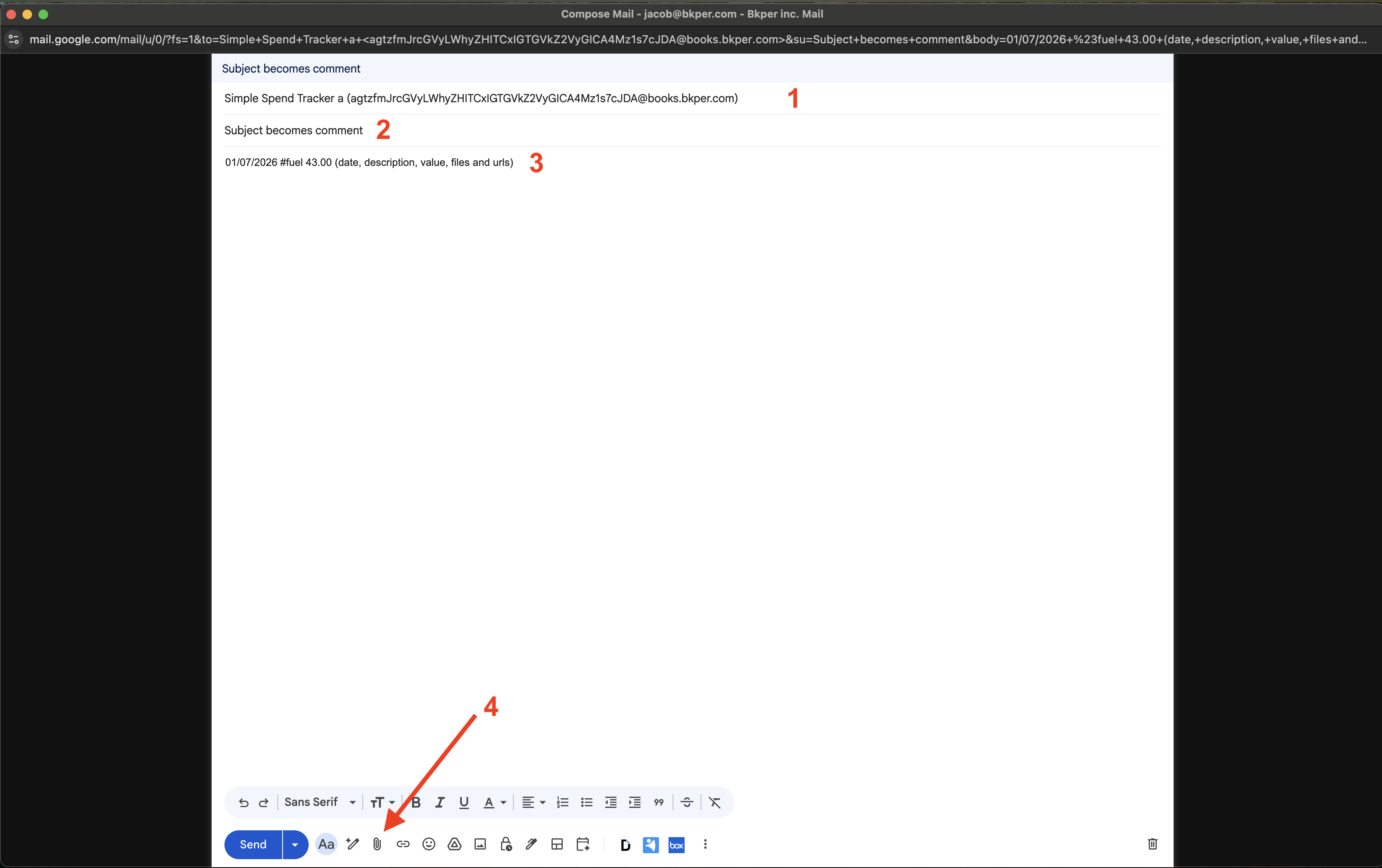The image size is (1382, 868).
Task: Expand the Send button options arrow
Action: (295, 844)
